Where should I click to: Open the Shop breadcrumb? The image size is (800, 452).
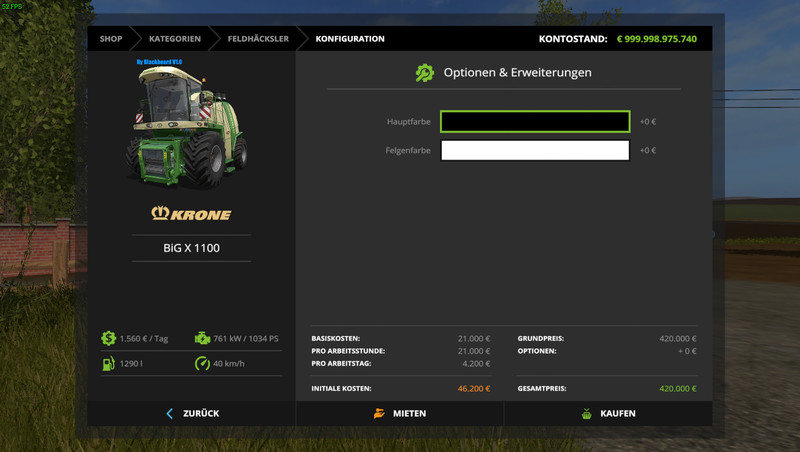111,39
